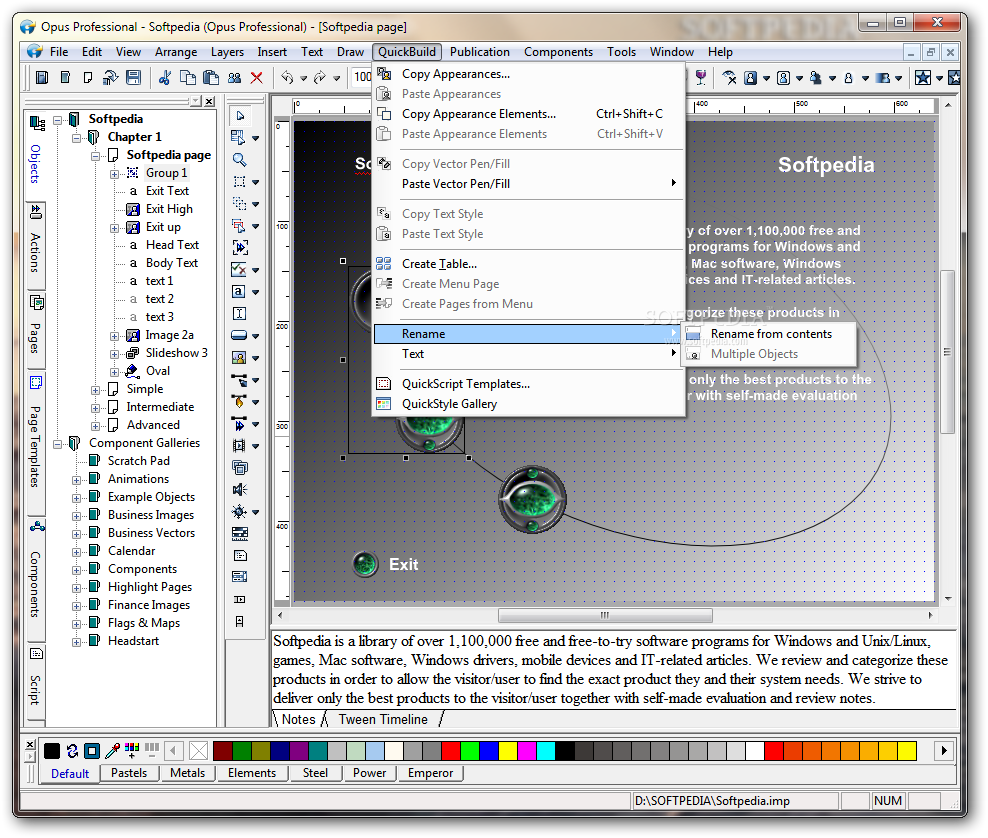Click the first toolbar icon next to File
The image size is (988, 838).
click(x=42, y=77)
